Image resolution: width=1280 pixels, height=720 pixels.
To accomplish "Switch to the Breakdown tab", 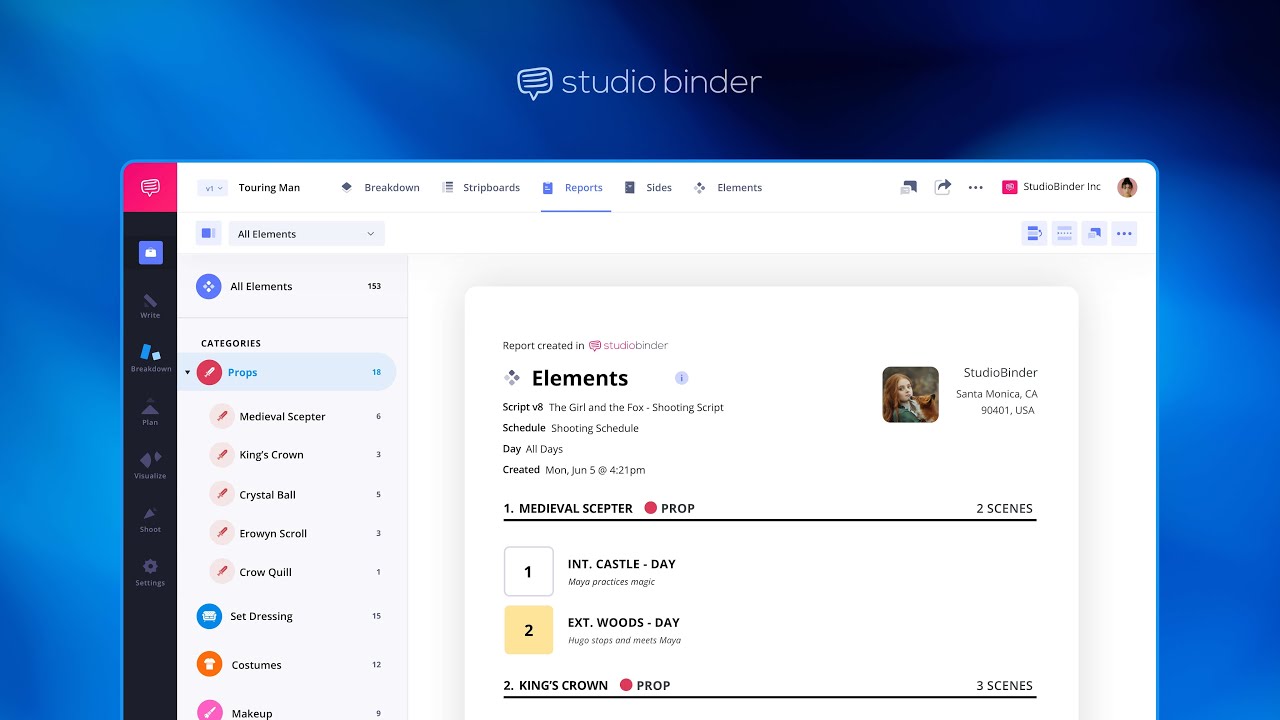I will tap(380, 188).
